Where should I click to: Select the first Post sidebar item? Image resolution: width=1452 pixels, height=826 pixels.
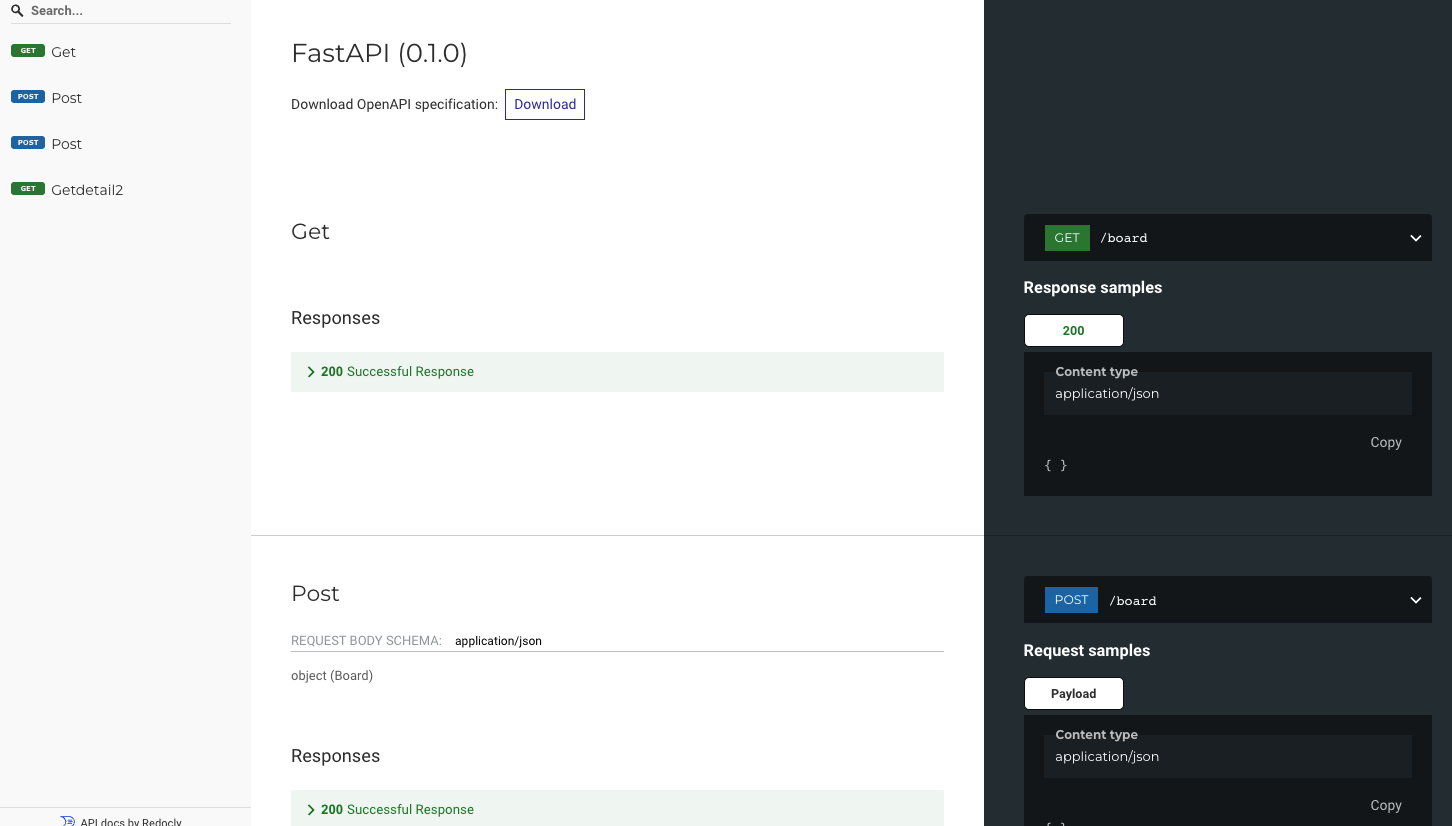click(x=125, y=98)
